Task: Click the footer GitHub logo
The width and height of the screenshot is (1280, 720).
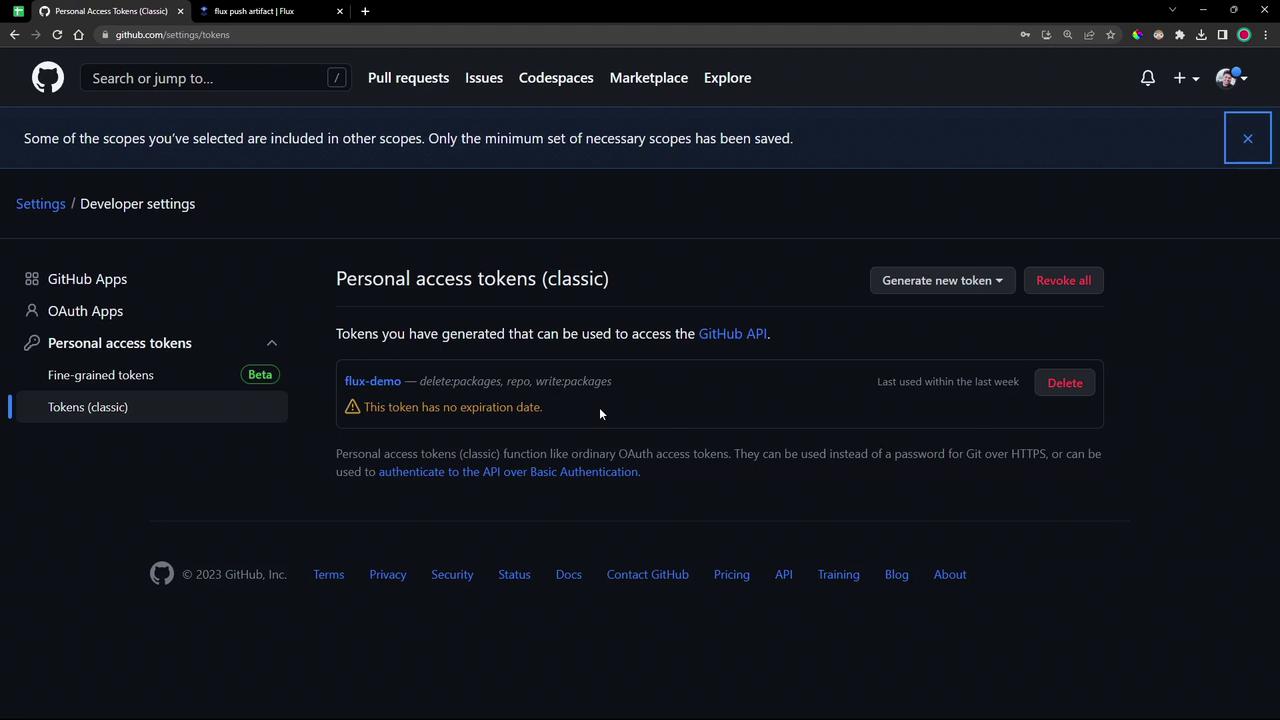Action: pos(162,573)
